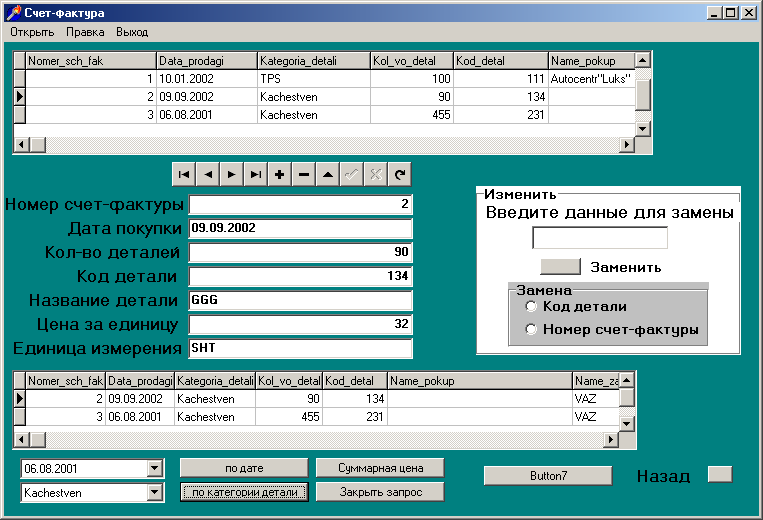Step to previous record in navigator

pyautogui.click(x=207, y=173)
